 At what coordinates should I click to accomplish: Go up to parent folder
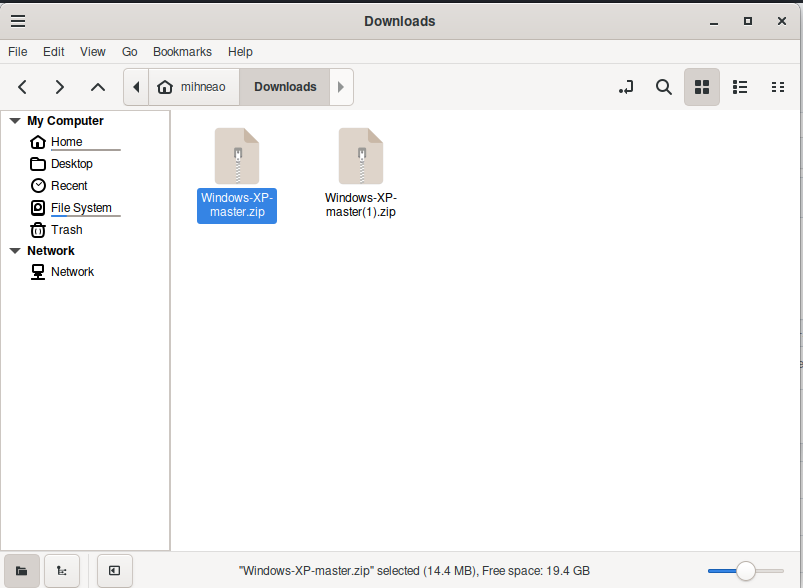click(x=98, y=87)
